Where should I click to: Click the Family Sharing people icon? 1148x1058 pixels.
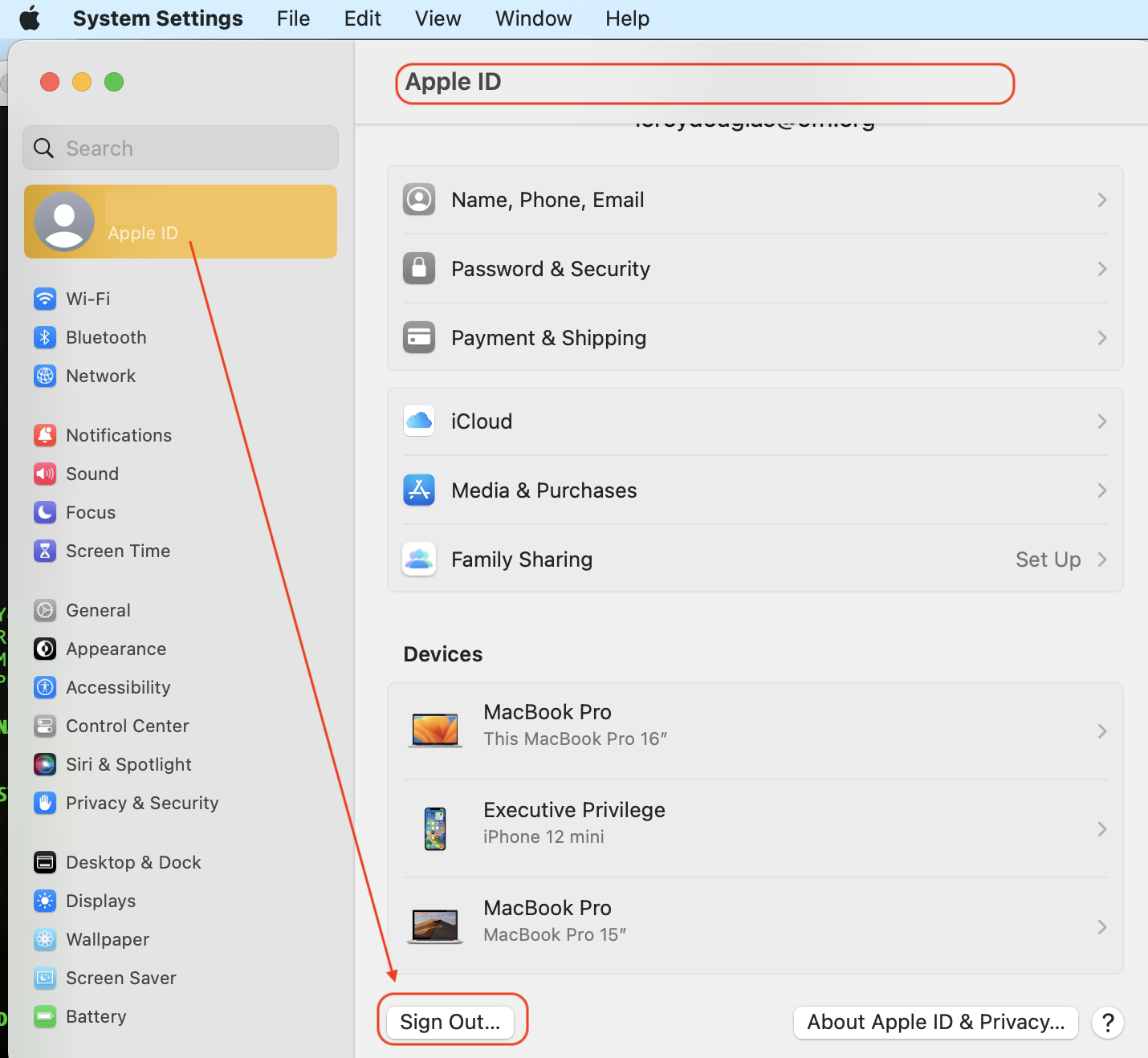click(419, 559)
